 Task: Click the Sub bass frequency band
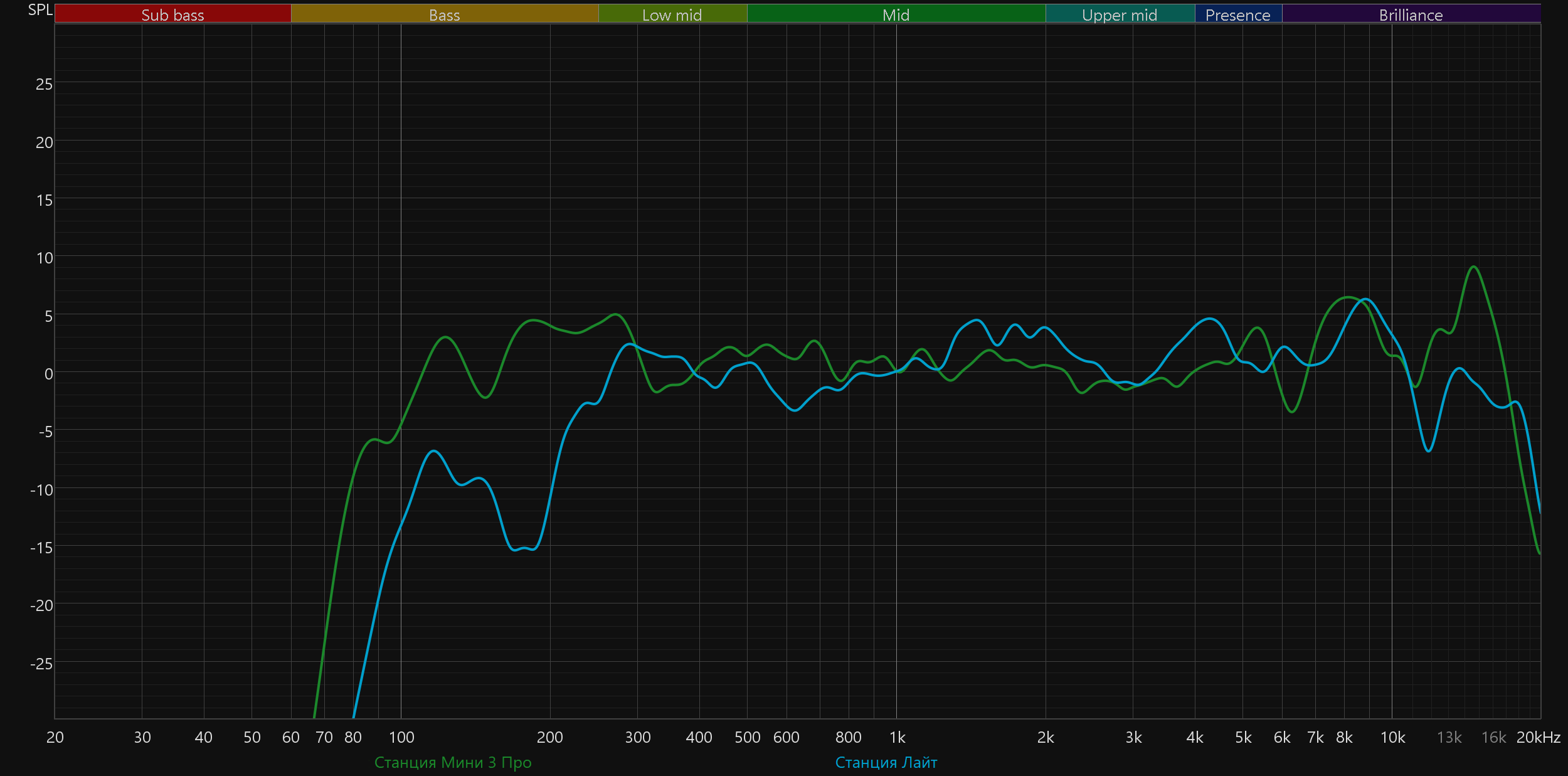[172, 14]
